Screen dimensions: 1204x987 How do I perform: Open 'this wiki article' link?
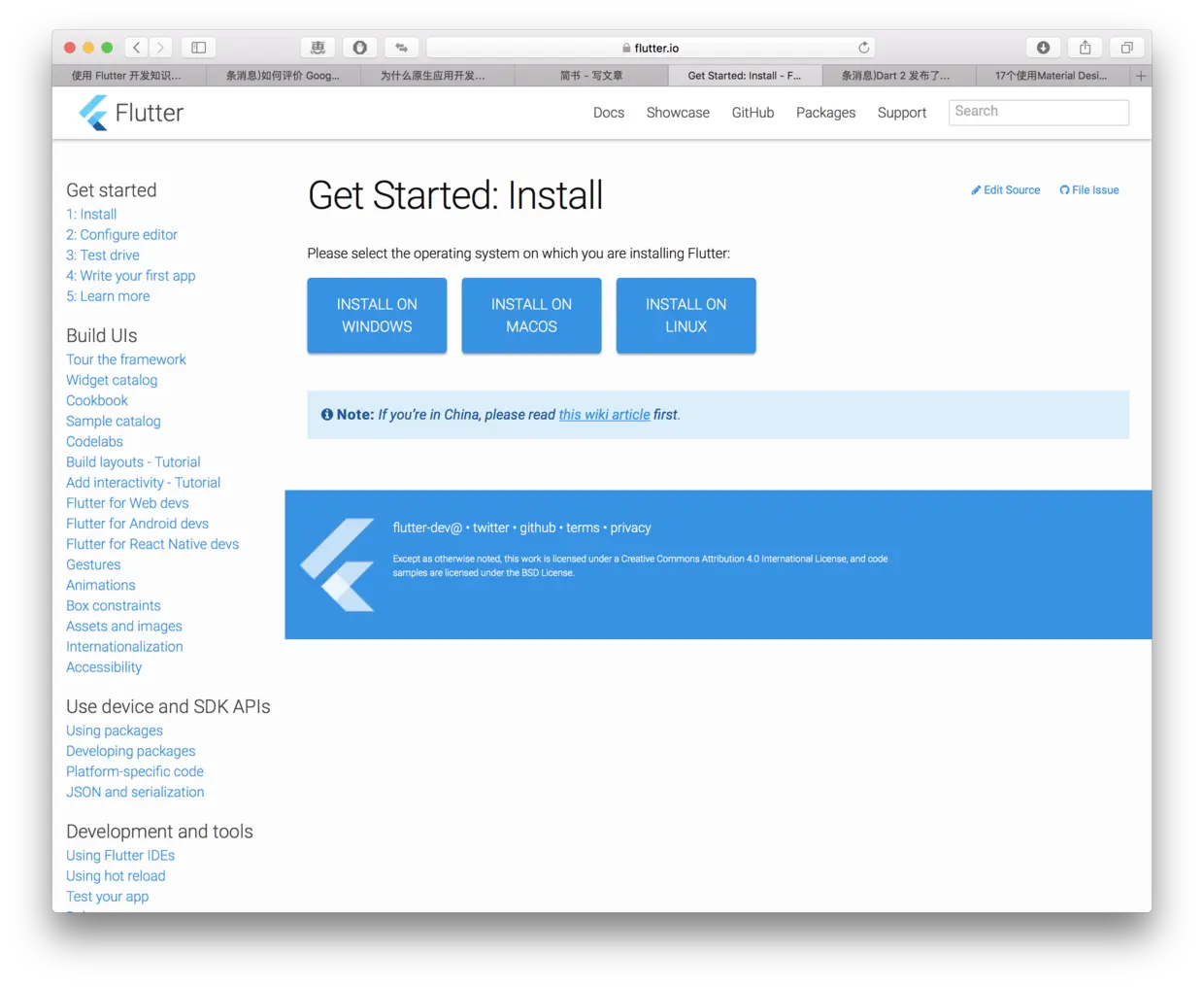tap(604, 415)
